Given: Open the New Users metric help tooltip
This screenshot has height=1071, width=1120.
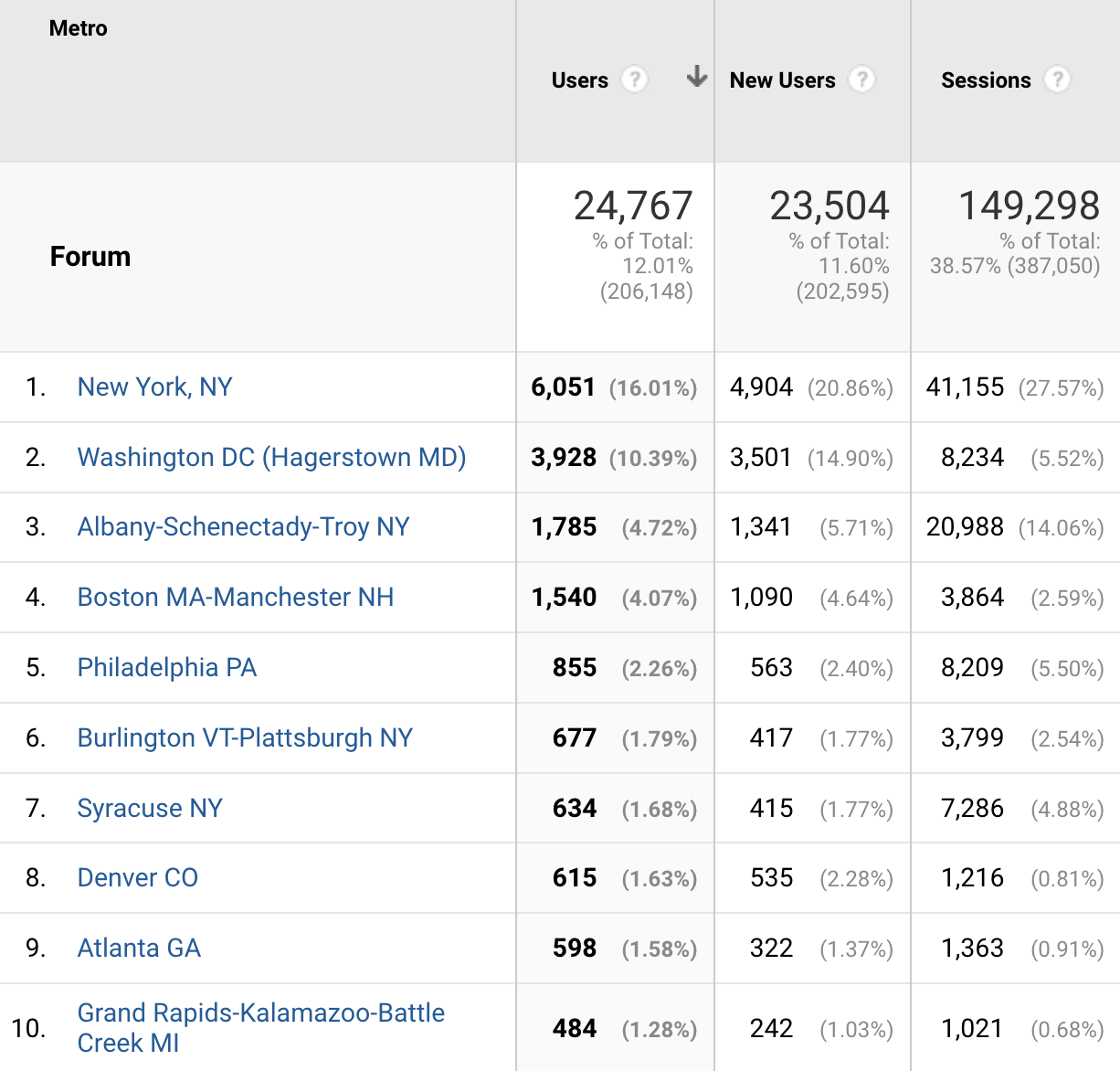Looking at the screenshot, I should pos(862,80).
